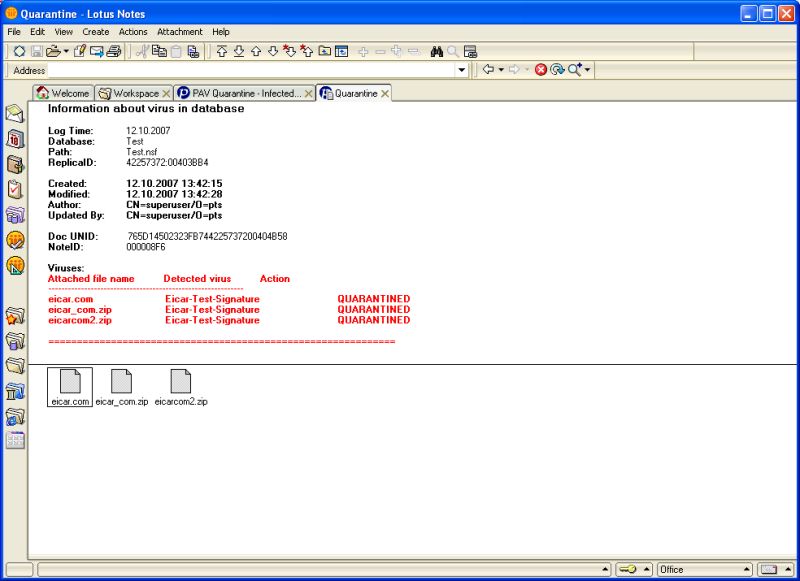Open the Favorite Bookmarks star folder
This screenshot has width=800, height=581.
15,316
